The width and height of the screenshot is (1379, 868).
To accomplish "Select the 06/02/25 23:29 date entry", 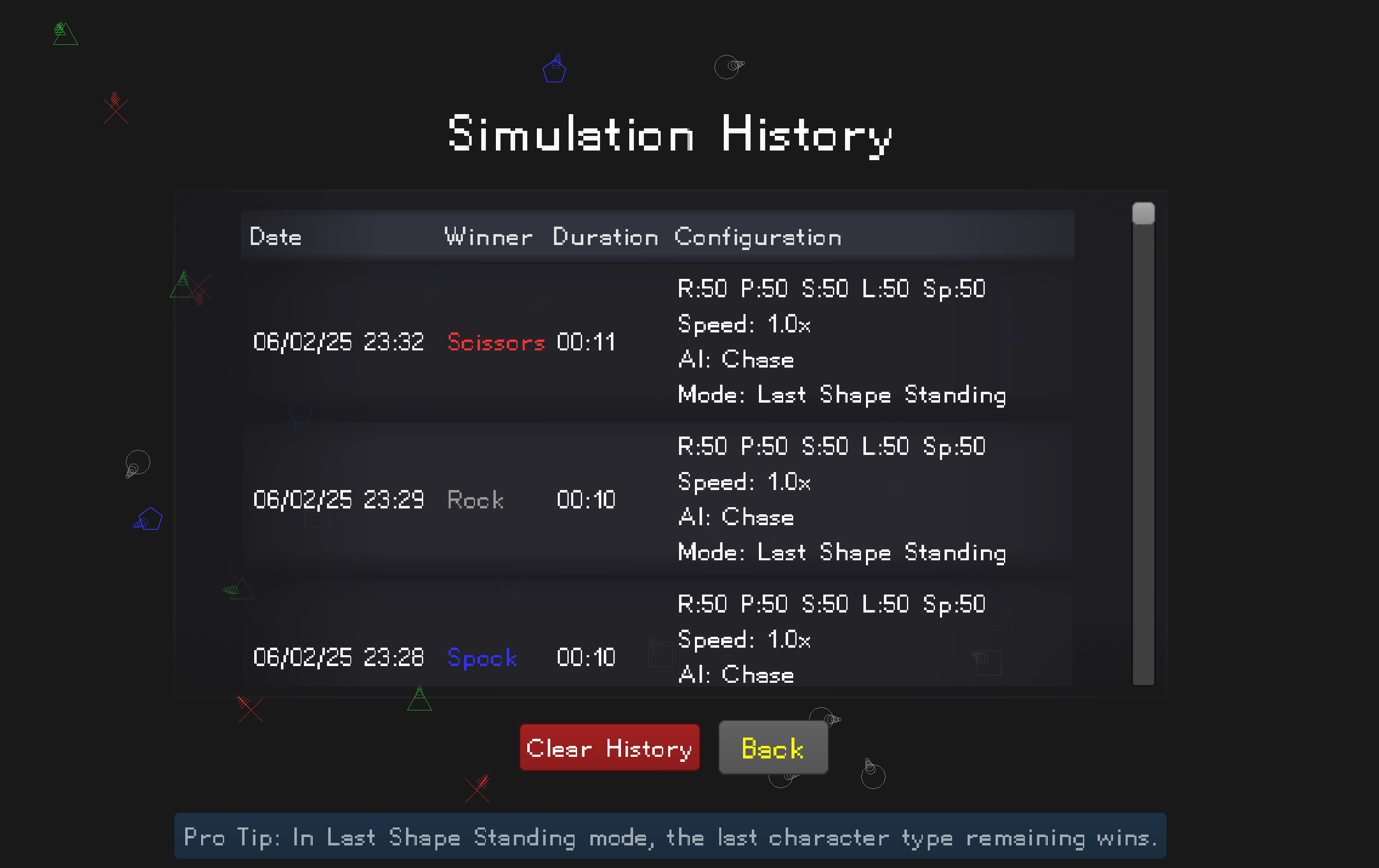I will pyautogui.click(x=338, y=500).
